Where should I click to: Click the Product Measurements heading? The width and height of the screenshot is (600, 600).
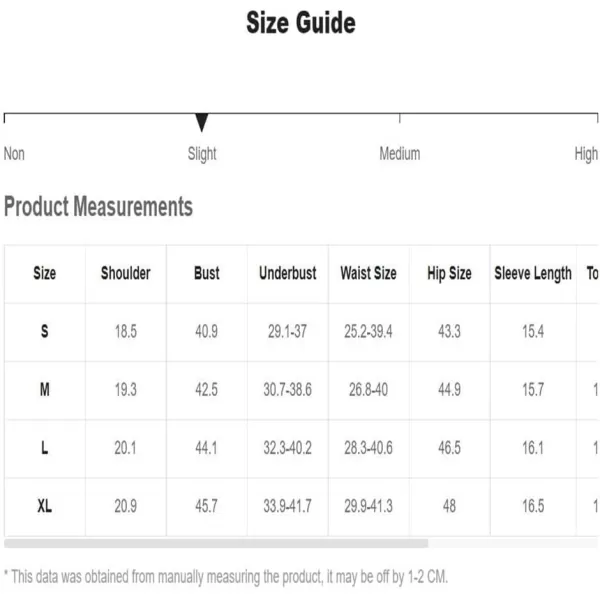98,207
